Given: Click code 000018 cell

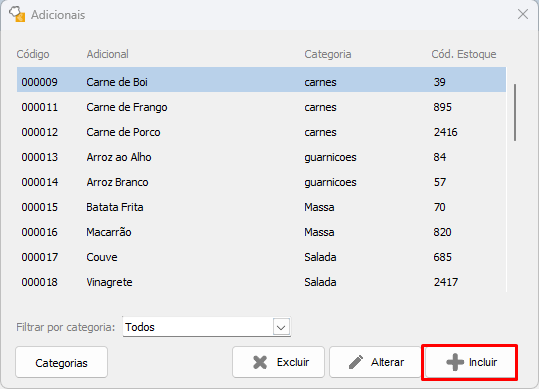Looking at the screenshot, I should (x=40, y=282).
